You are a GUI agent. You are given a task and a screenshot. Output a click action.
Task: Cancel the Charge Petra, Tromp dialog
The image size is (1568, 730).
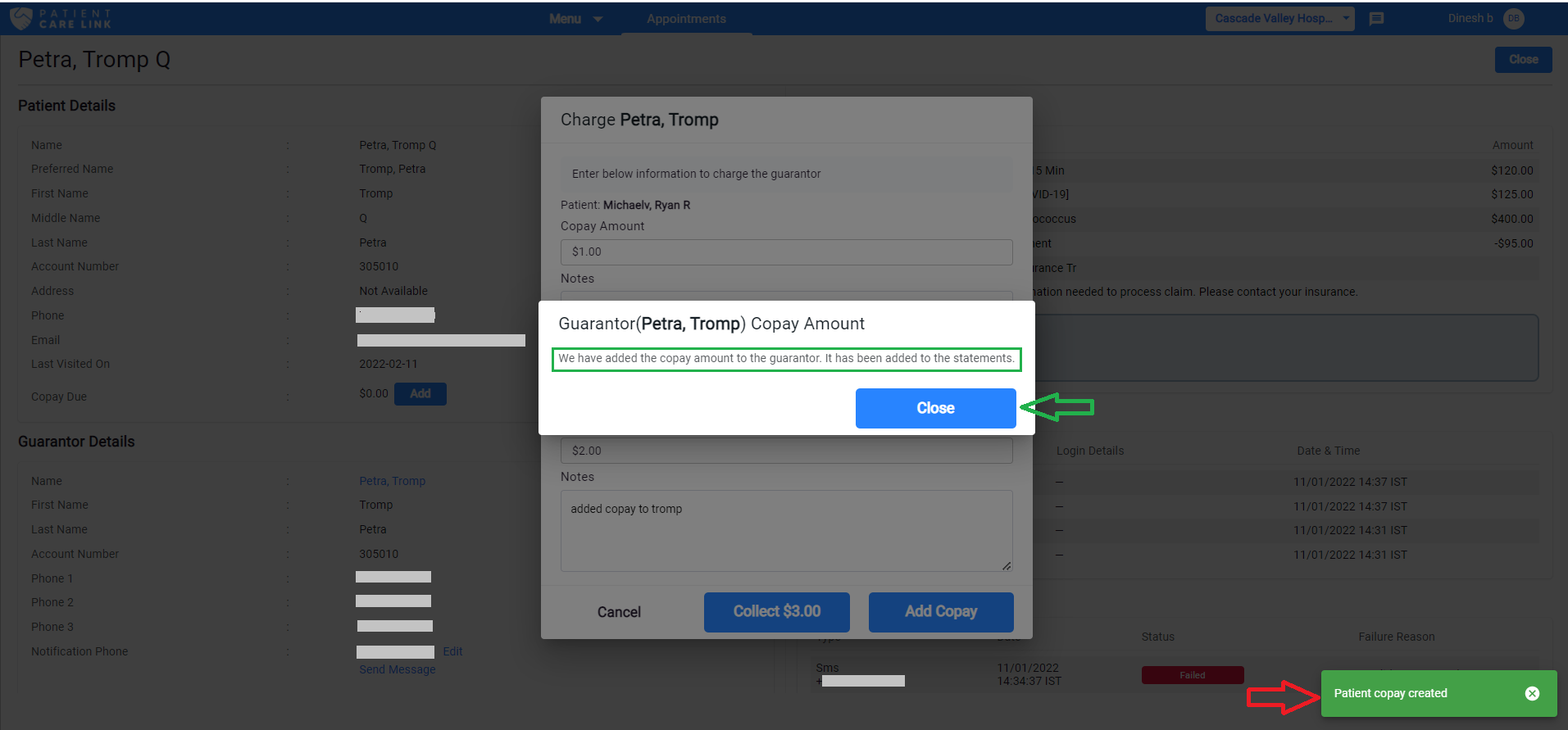click(619, 612)
